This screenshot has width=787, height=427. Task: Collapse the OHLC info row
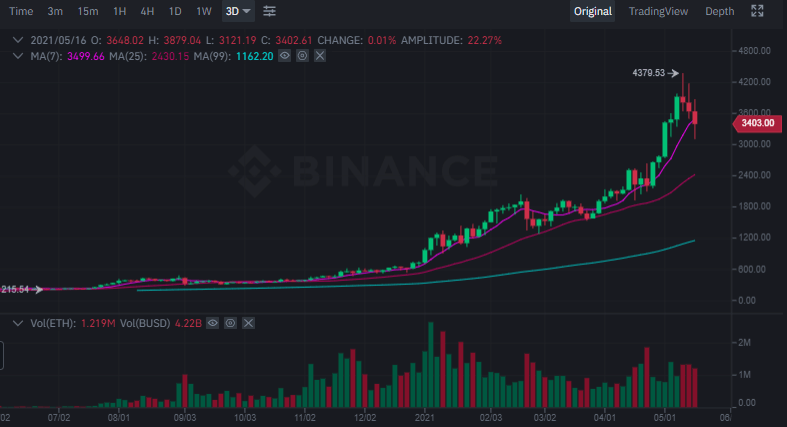pos(17,40)
